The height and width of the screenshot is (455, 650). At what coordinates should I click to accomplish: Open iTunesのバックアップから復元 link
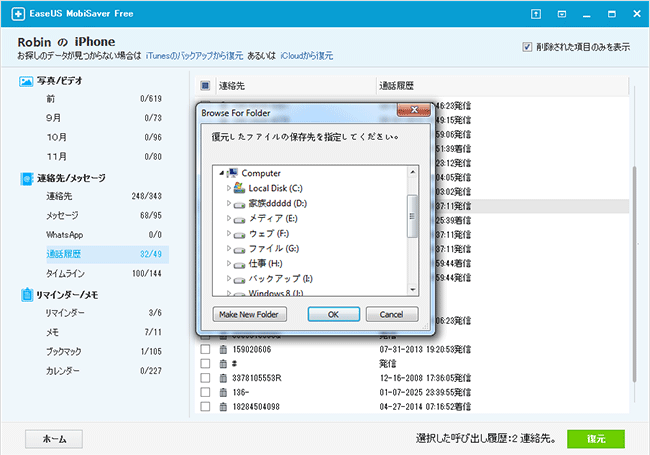(x=194, y=56)
